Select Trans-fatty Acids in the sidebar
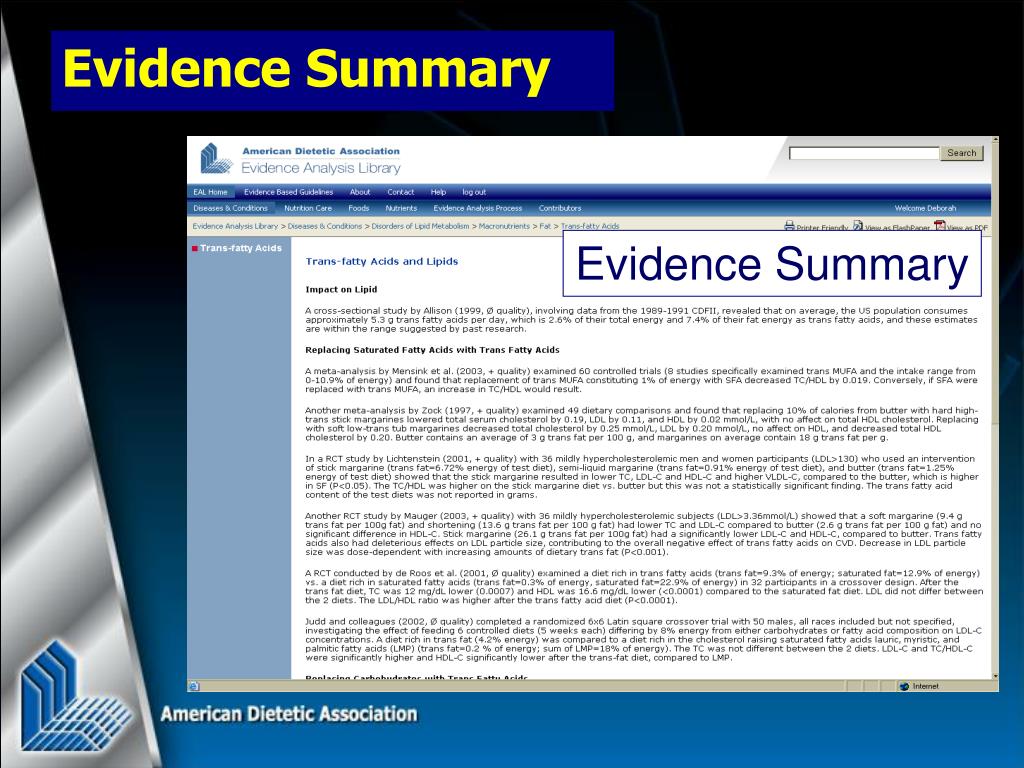The width and height of the screenshot is (1024, 768). (x=241, y=248)
